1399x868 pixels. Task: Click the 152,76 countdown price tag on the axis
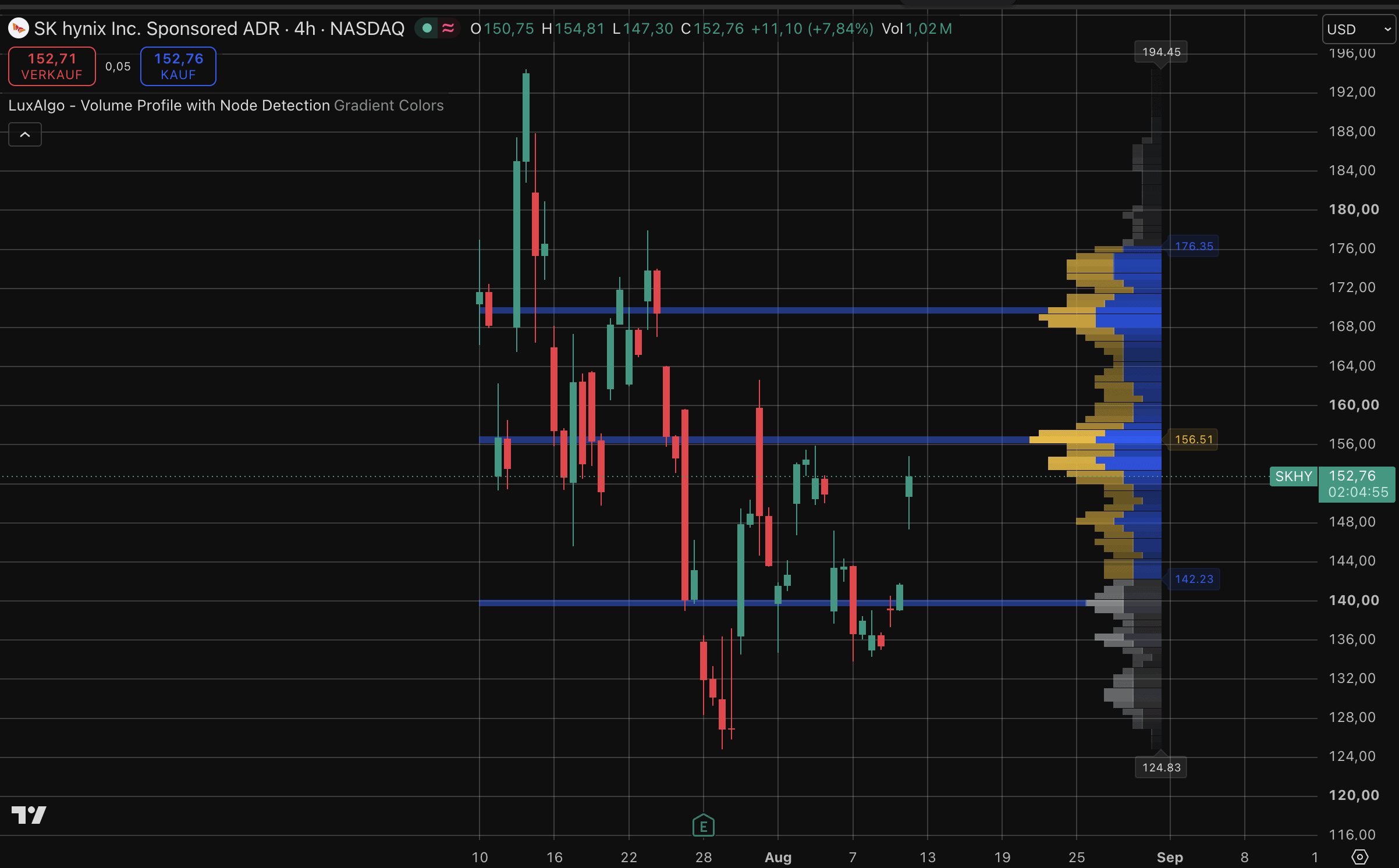click(1357, 484)
